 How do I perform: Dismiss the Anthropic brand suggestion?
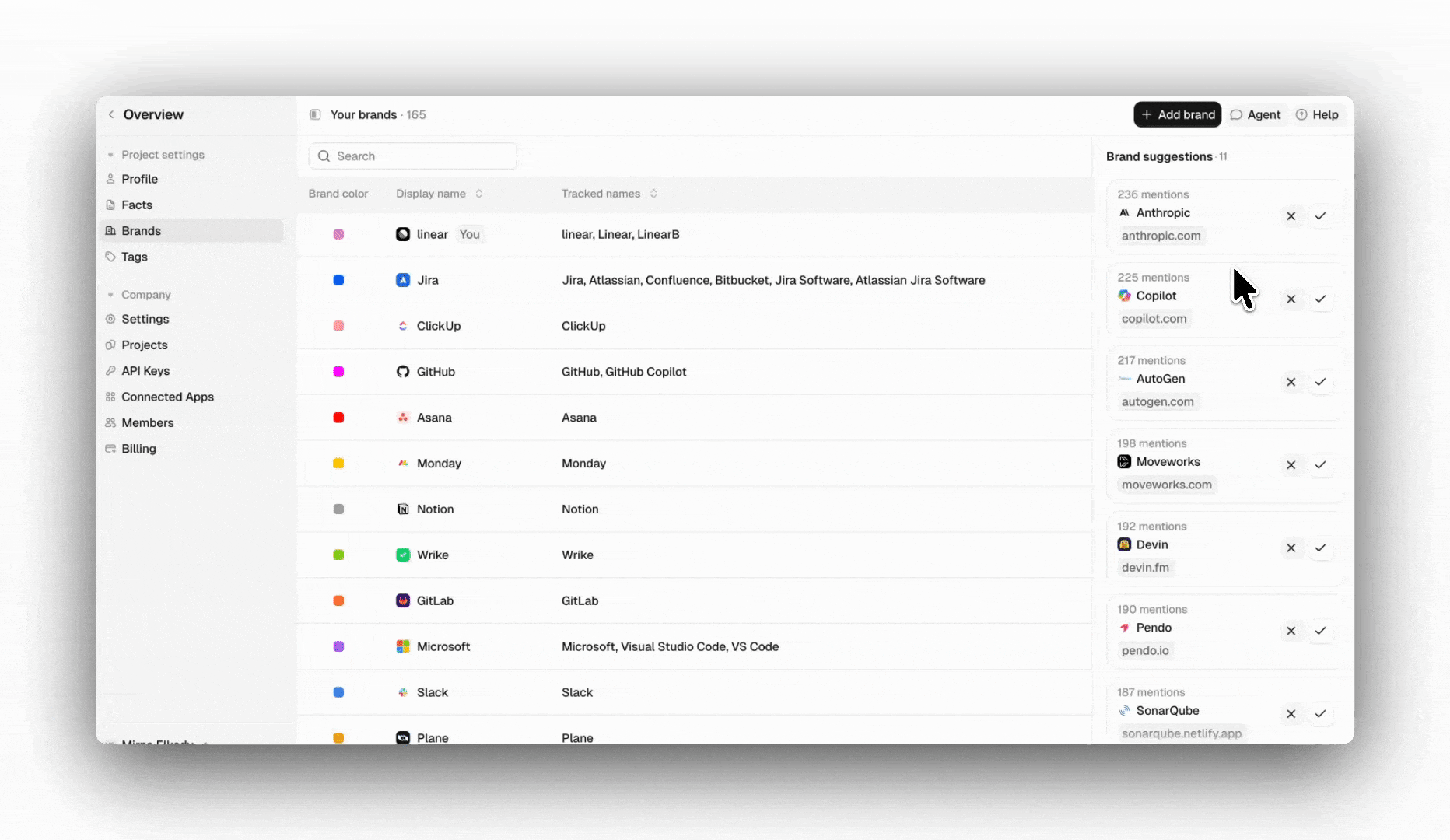(x=1291, y=216)
